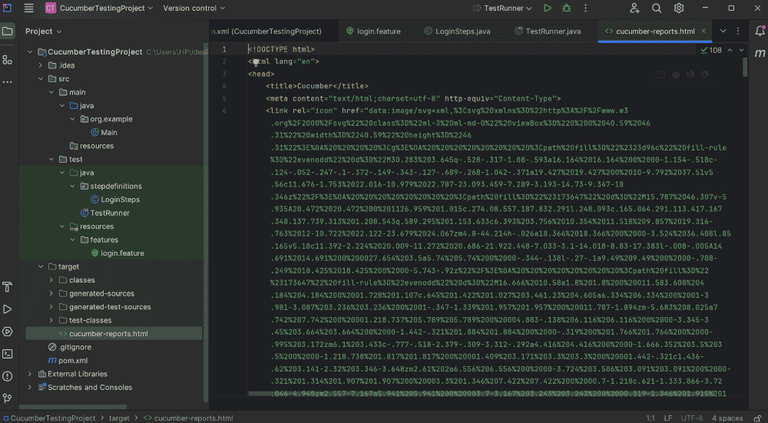Expand the test-classes folder arrow

click(51, 320)
